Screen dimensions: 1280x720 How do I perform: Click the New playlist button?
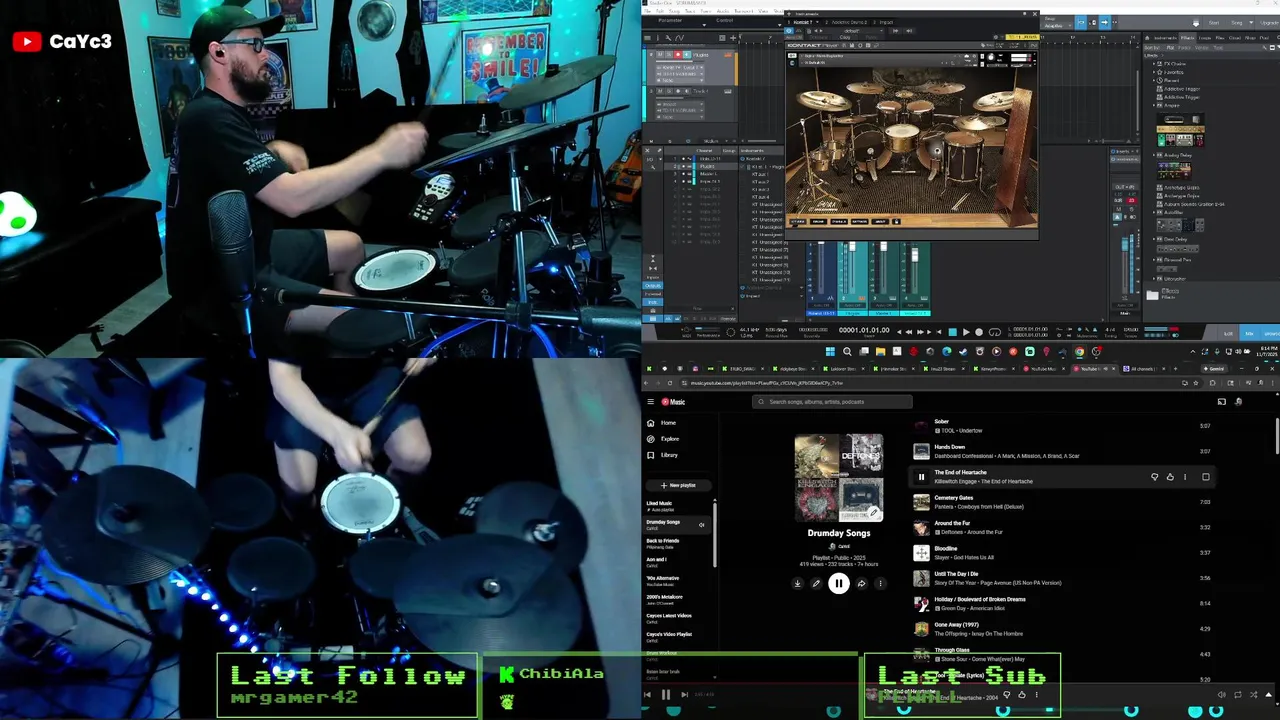(677, 485)
